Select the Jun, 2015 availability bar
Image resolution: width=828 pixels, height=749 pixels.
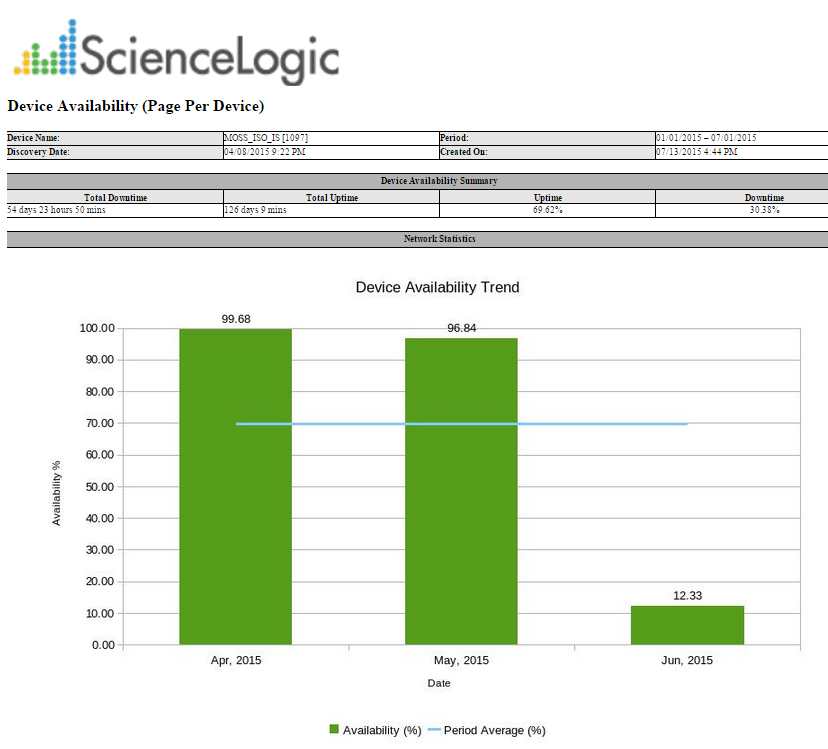687,625
